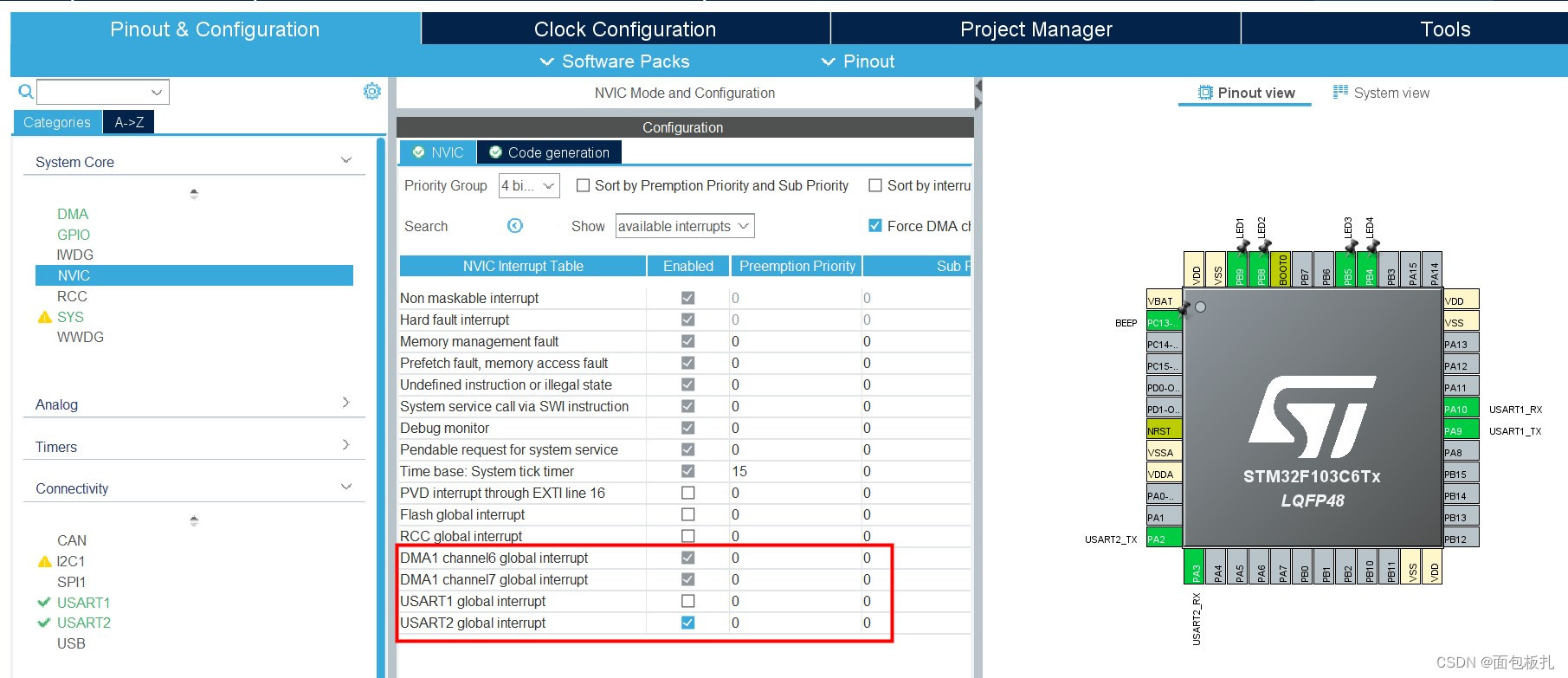This screenshot has width=1568, height=678.
Task: Click the System view grid icon
Action: click(1340, 92)
